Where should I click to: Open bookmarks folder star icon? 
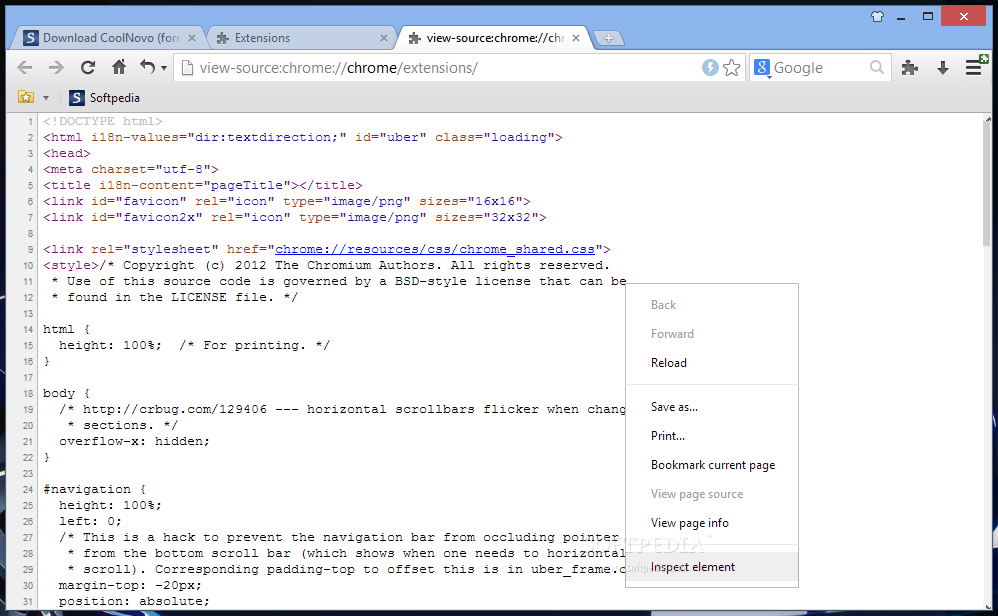pos(26,97)
